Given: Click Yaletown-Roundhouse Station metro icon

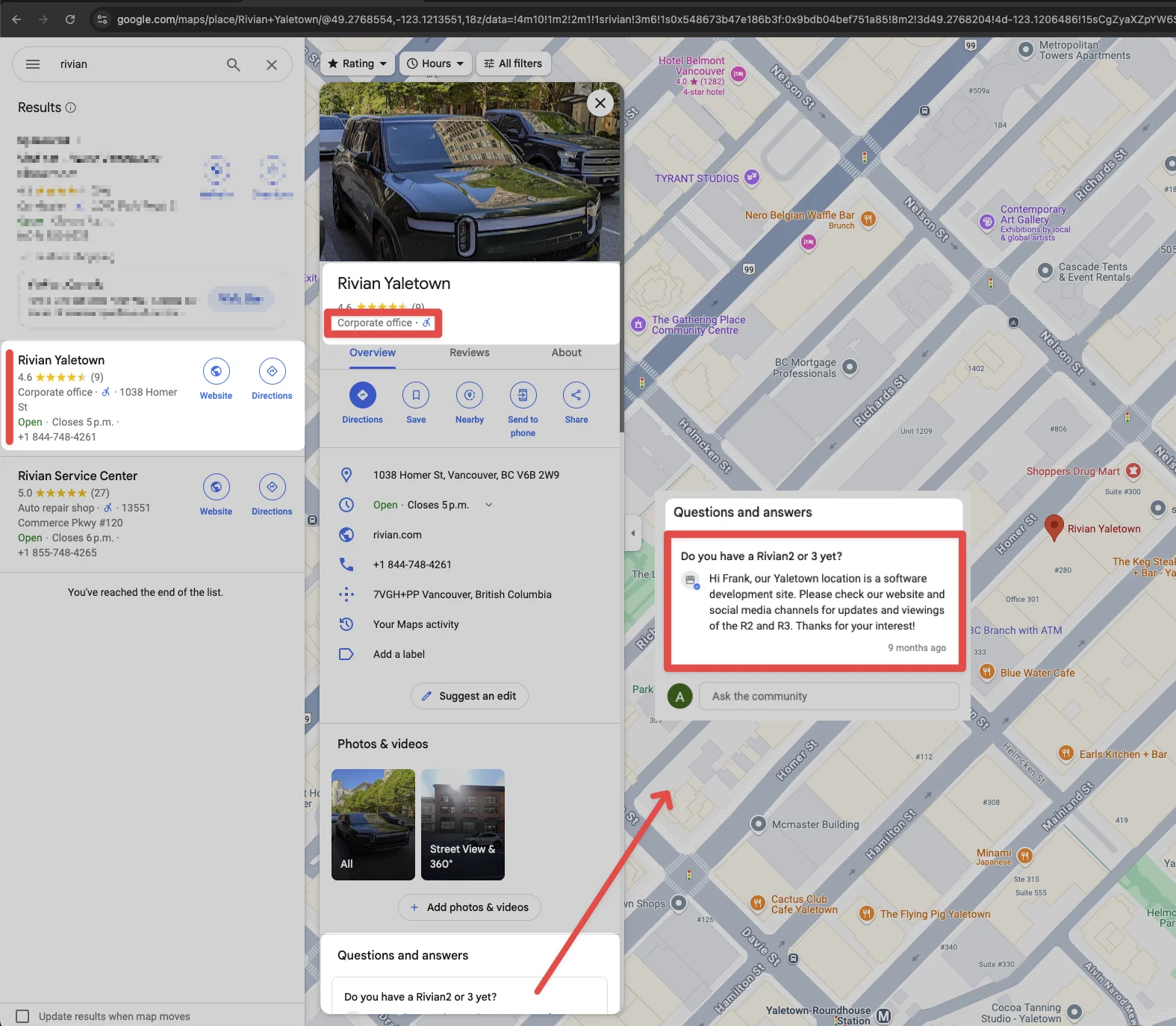Looking at the screenshot, I should (884, 1016).
